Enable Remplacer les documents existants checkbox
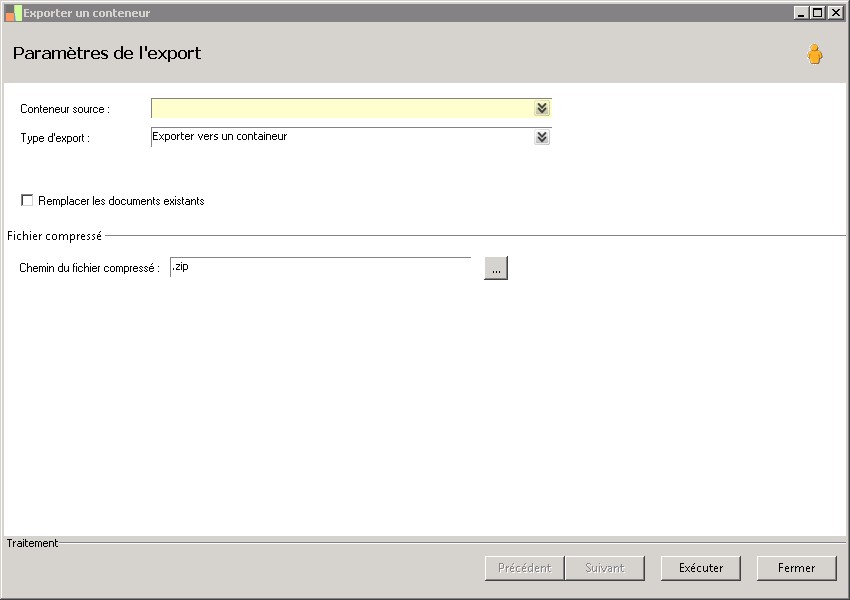This screenshot has height=600, width=850. coord(27,200)
